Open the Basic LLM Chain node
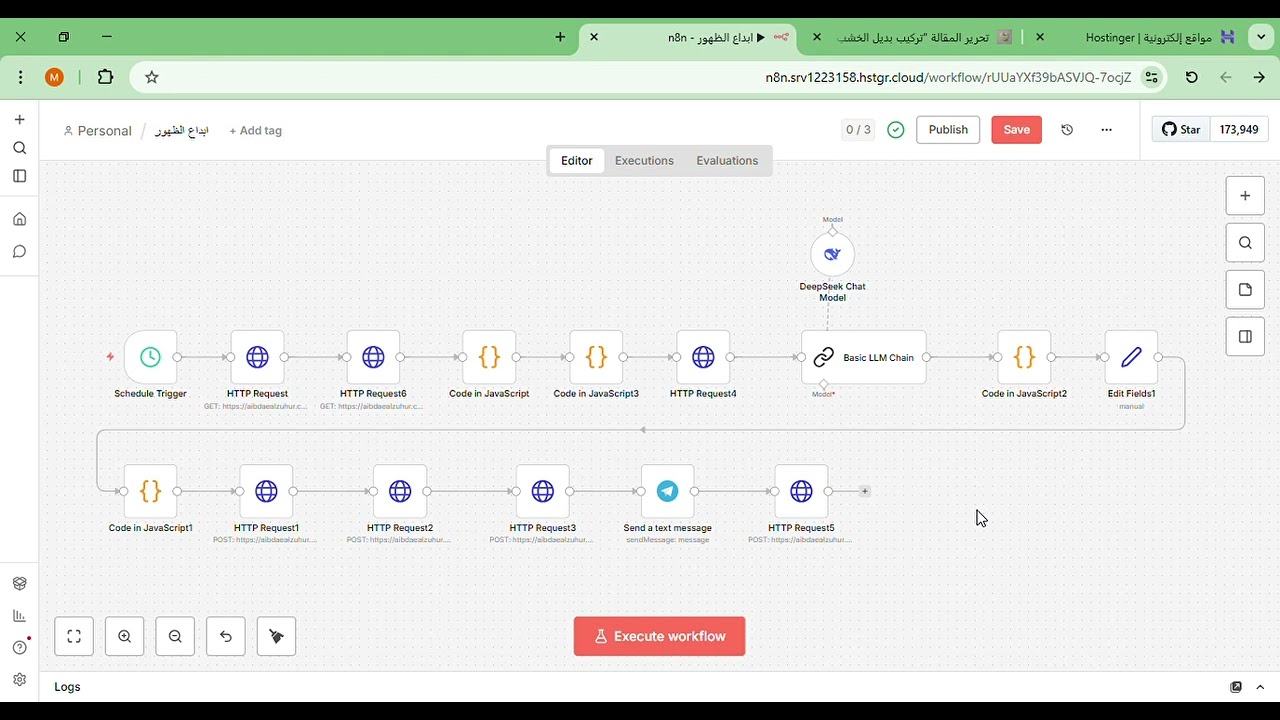This screenshot has height=720, width=1280. tap(864, 357)
